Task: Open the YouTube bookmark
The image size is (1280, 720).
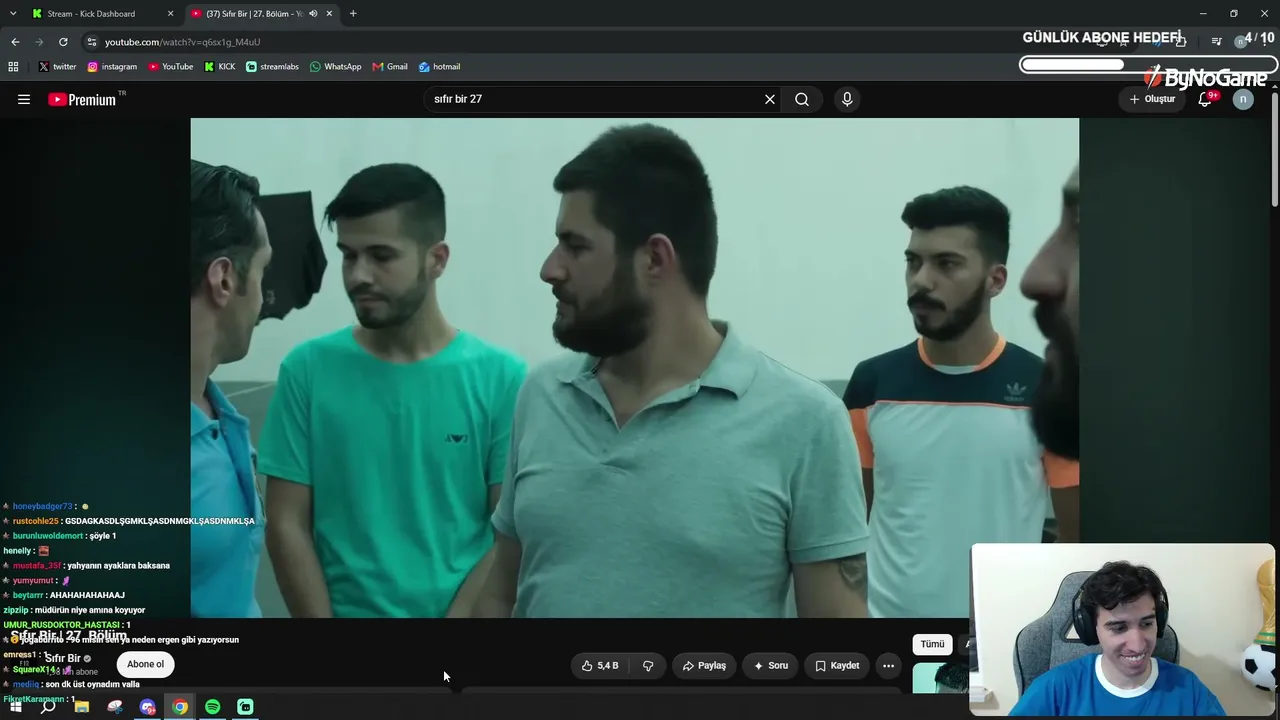Action: (171, 67)
